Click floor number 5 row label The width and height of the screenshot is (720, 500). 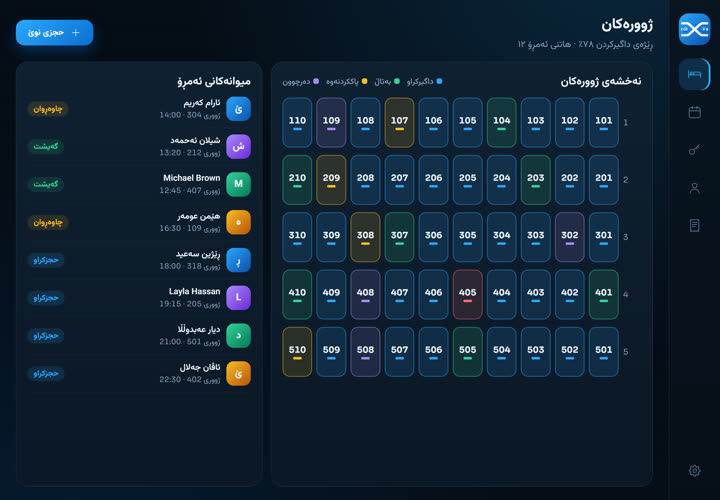[625, 352]
